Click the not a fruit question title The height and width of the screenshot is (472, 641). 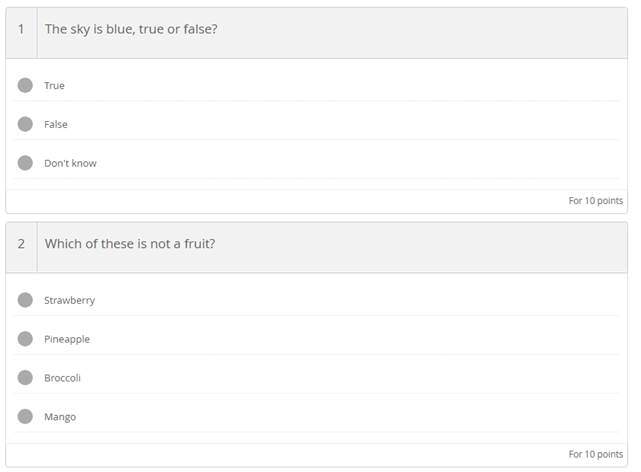point(130,244)
